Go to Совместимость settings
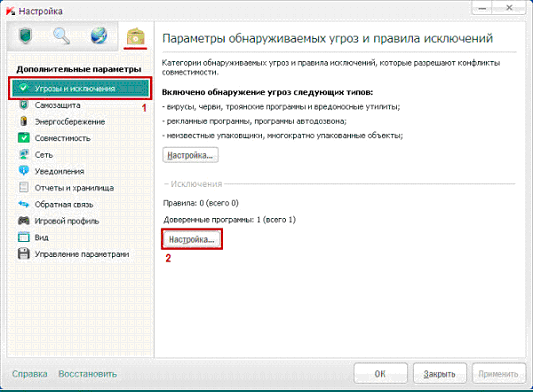The height and width of the screenshot is (392, 533). pos(63,138)
